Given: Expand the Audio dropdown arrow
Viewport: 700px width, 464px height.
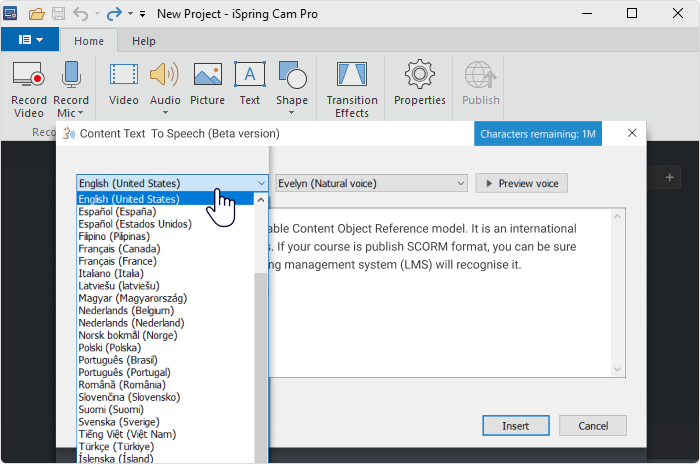Looking at the screenshot, I should click(165, 113).
